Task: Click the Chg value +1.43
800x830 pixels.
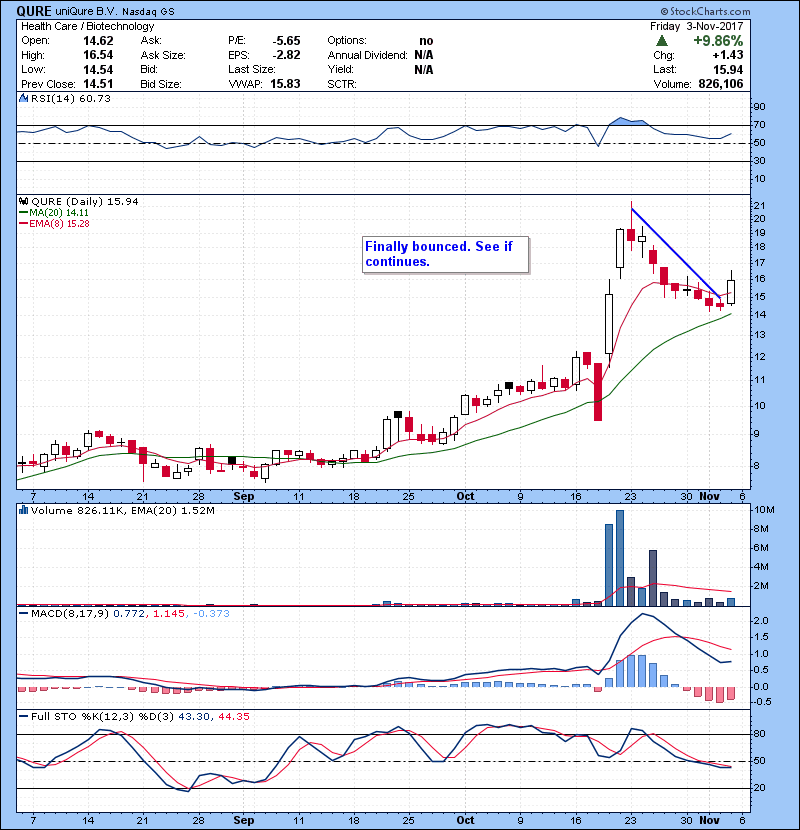Action: 727,55
